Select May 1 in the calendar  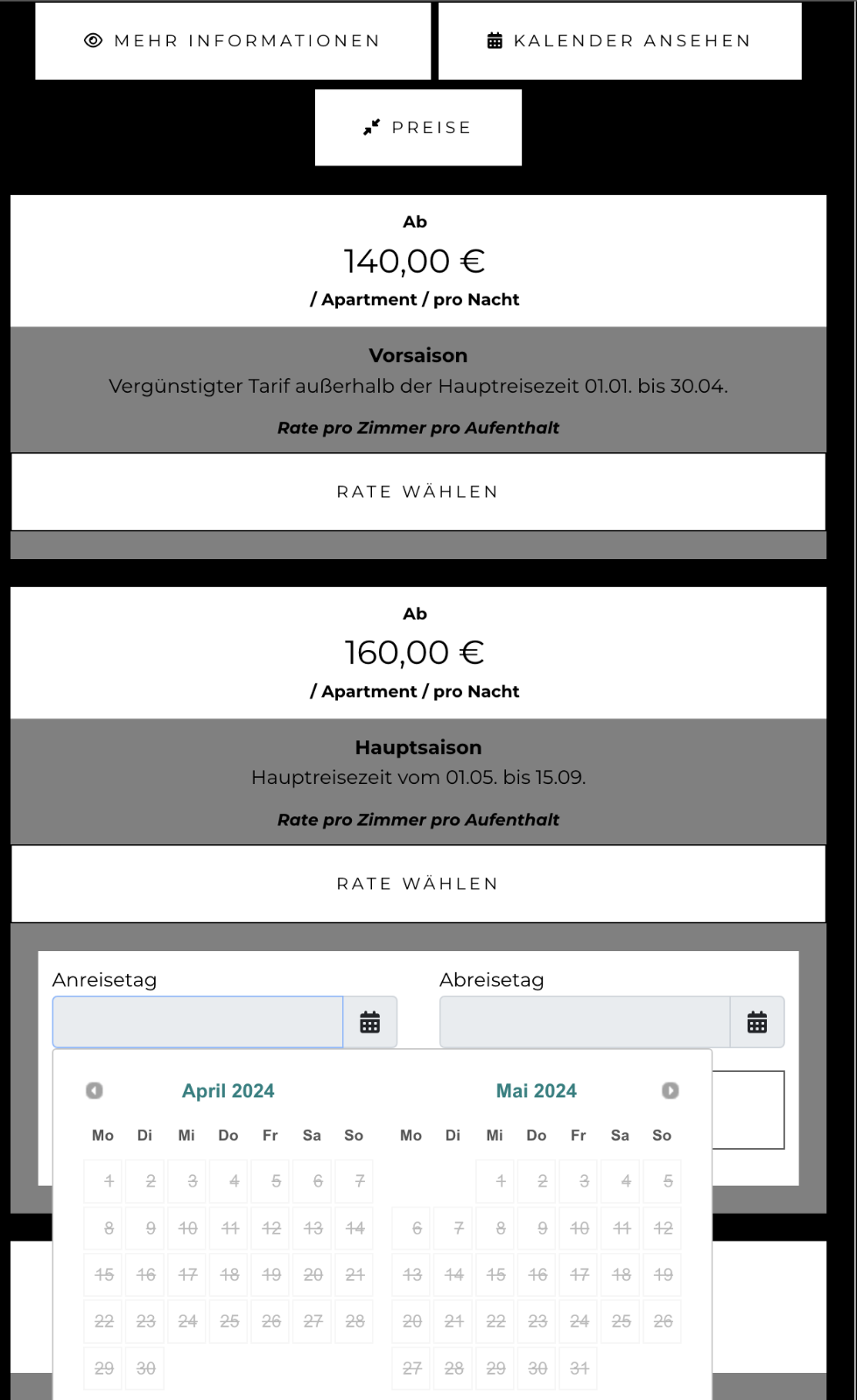click(501, 1181)
